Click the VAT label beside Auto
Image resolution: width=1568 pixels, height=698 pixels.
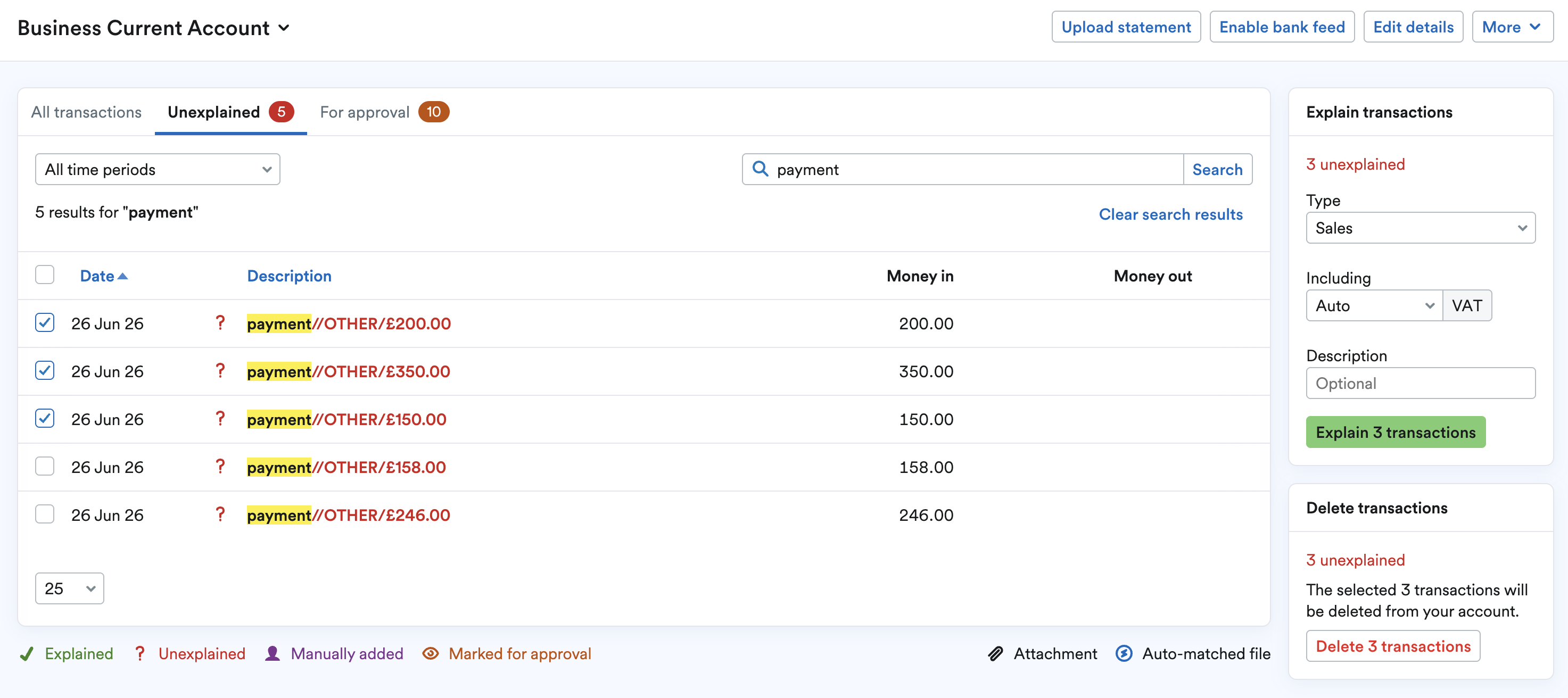pos(1466,305)
